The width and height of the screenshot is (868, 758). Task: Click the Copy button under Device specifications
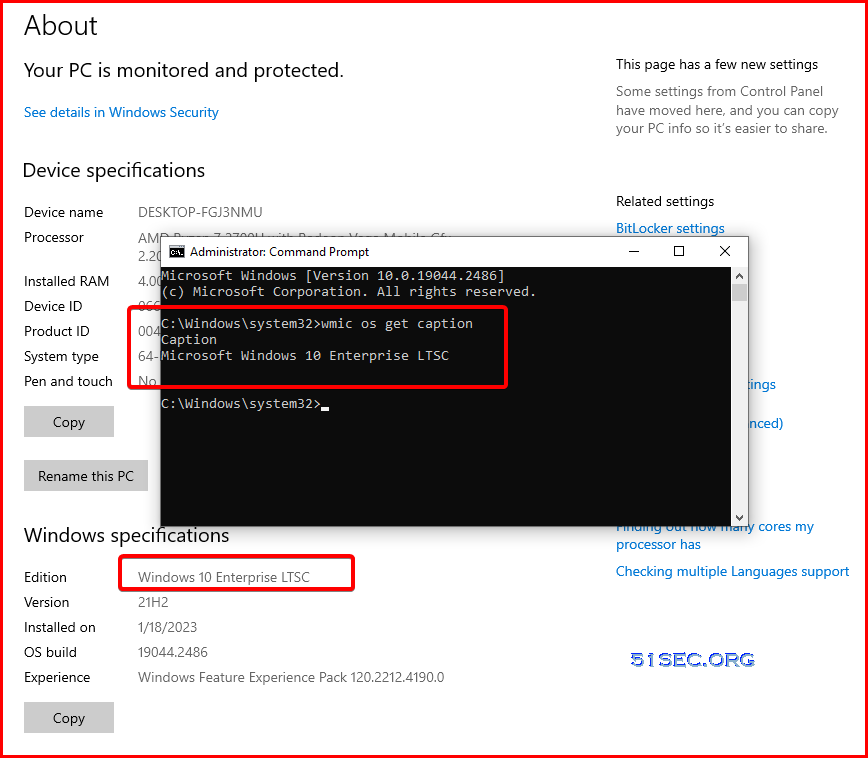click(69, 421)
